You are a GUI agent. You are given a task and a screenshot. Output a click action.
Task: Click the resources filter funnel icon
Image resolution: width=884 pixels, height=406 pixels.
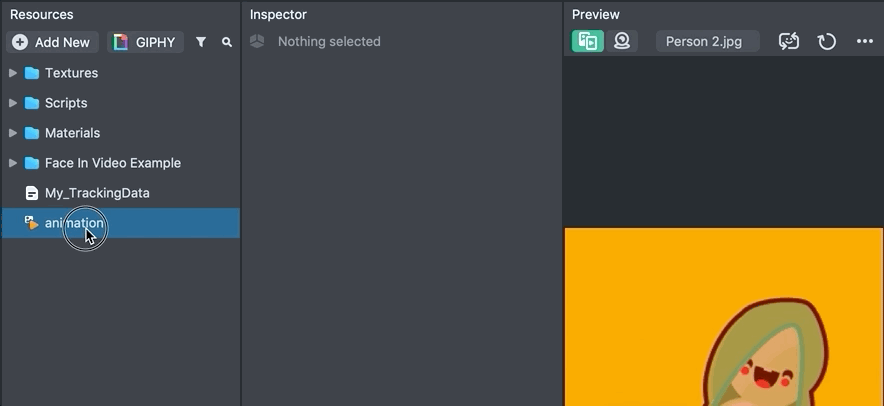click(x=201, y=42)
